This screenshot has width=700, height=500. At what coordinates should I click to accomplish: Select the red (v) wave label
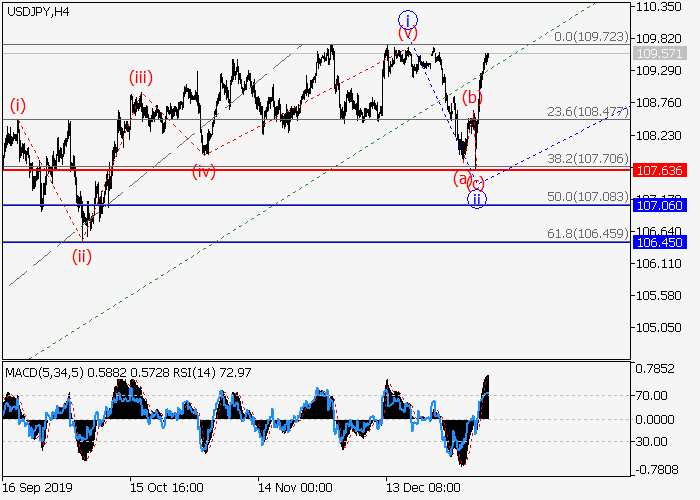407,33
